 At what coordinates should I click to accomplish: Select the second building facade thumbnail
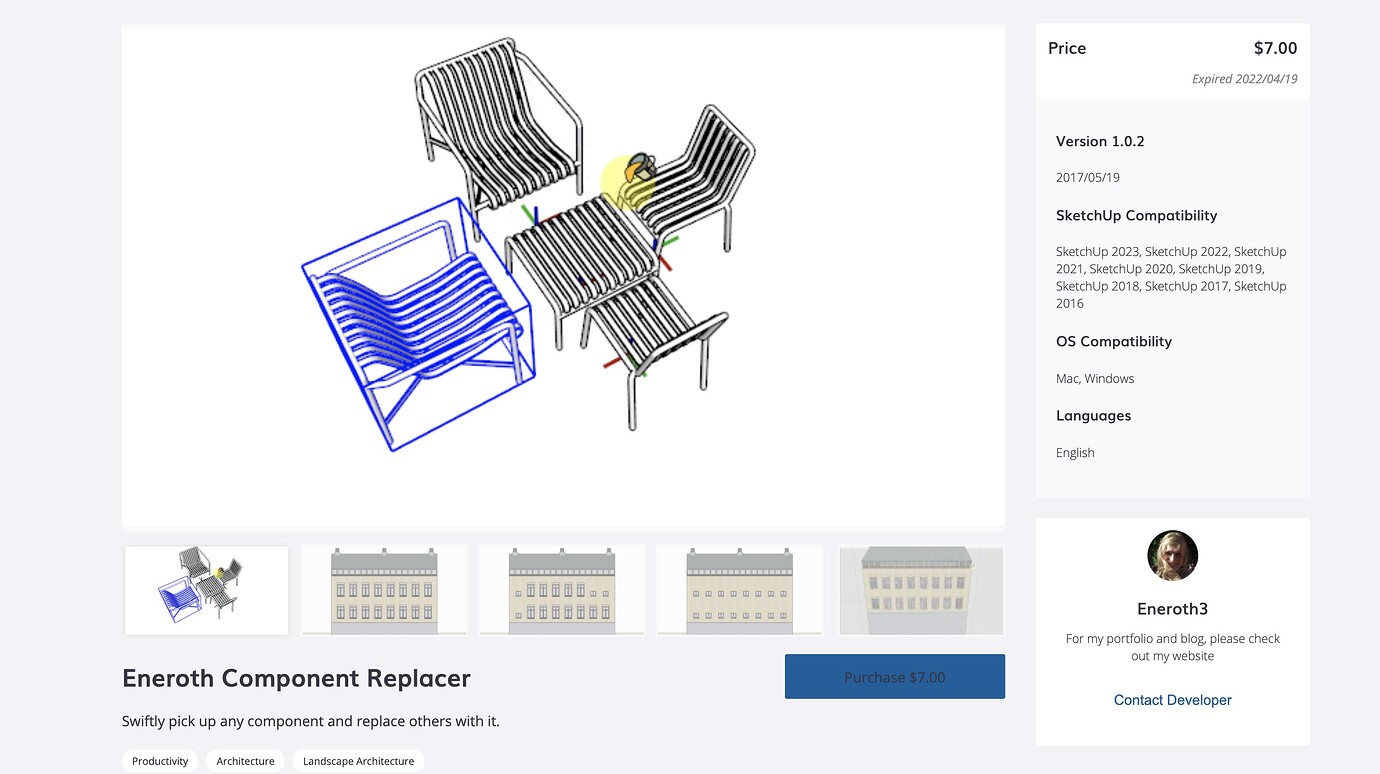click(x=383, y=589)
